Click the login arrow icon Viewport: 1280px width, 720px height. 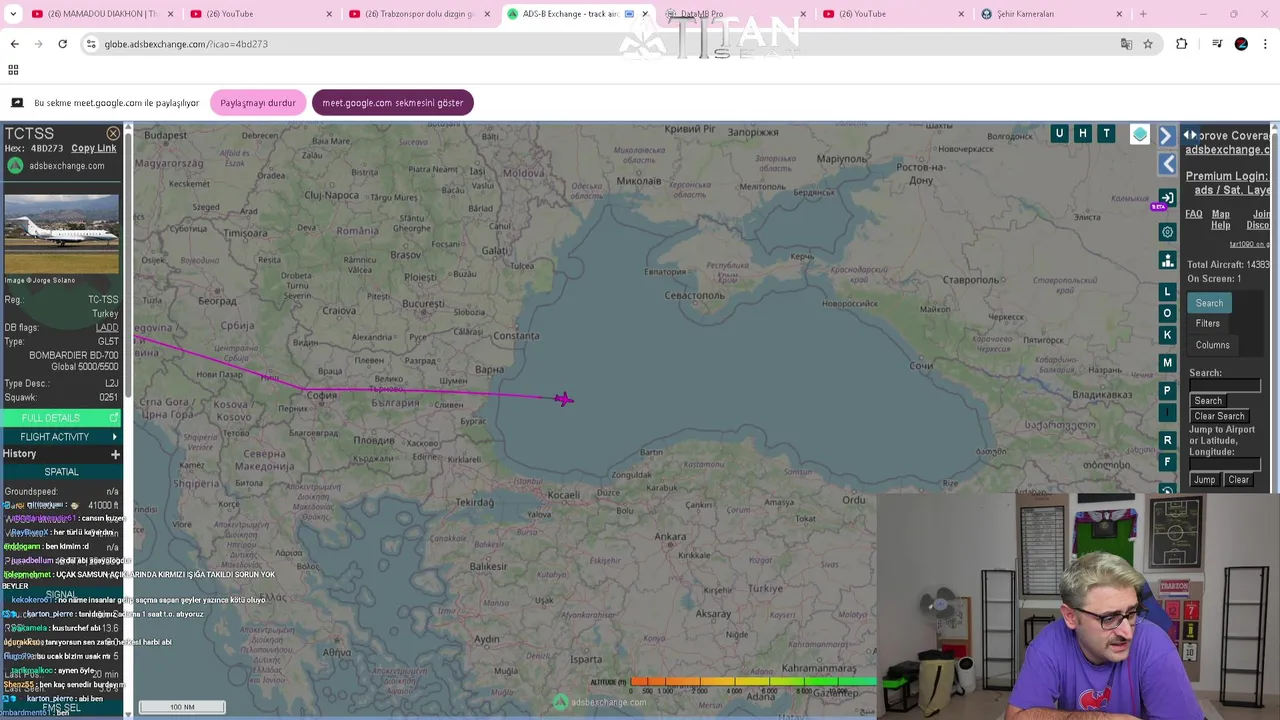[x=1167, y=198]
